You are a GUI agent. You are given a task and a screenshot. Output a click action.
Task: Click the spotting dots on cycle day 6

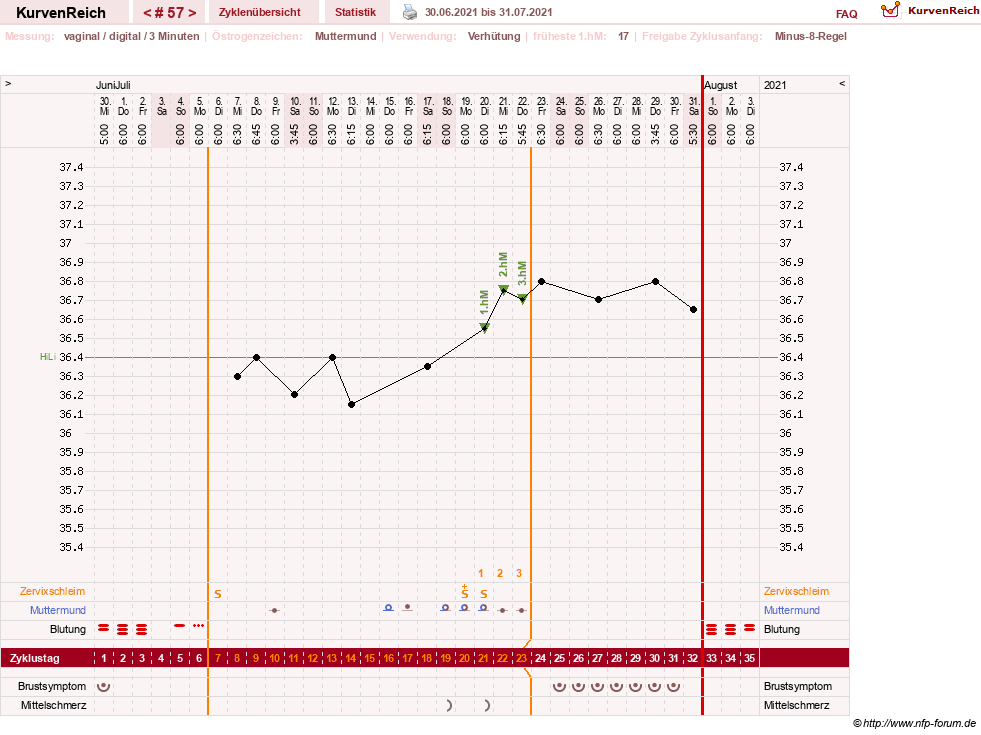click(x=199, y=626)
